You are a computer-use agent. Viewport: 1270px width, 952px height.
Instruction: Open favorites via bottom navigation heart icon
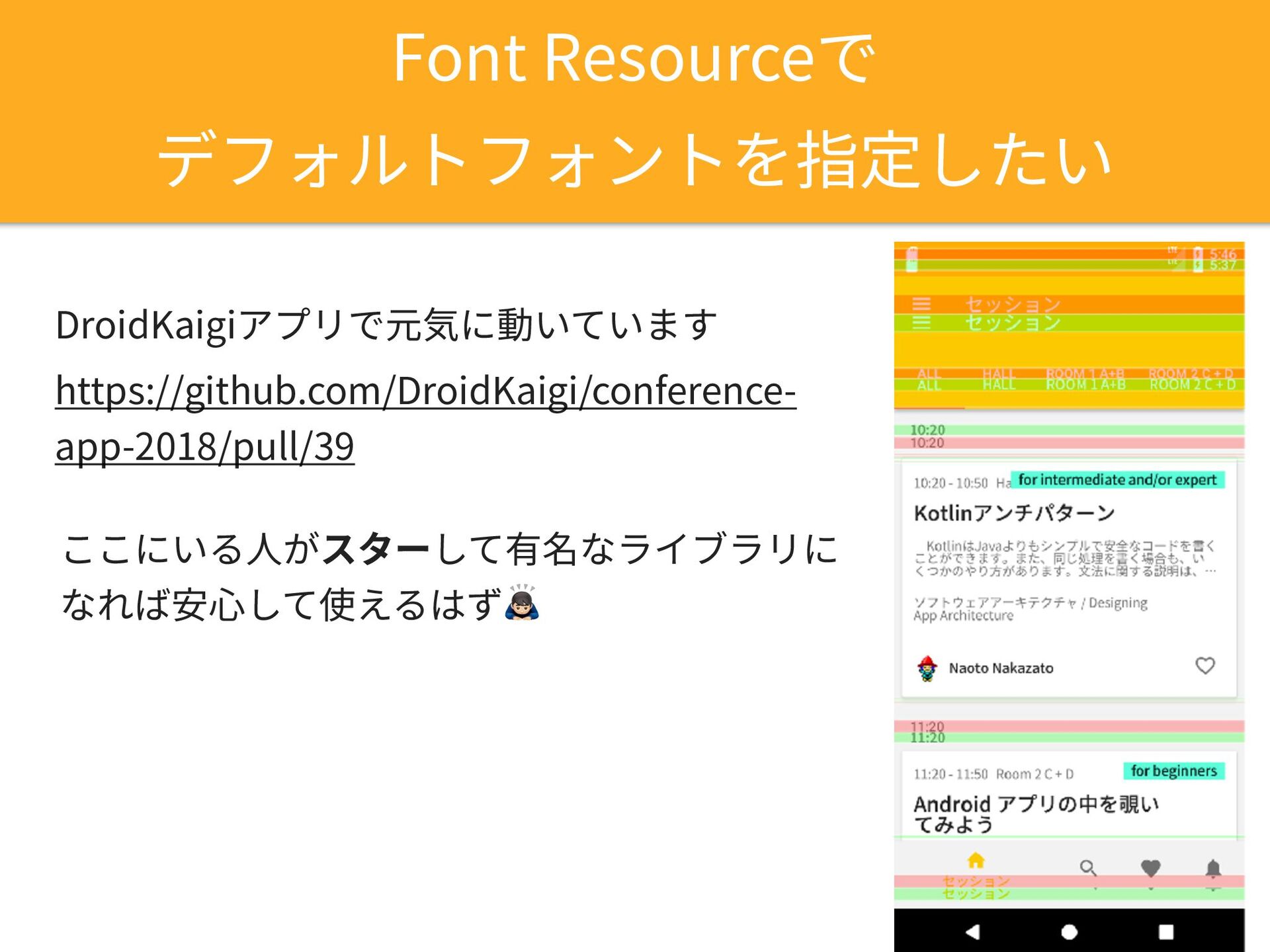click(x=1151, y=868)
